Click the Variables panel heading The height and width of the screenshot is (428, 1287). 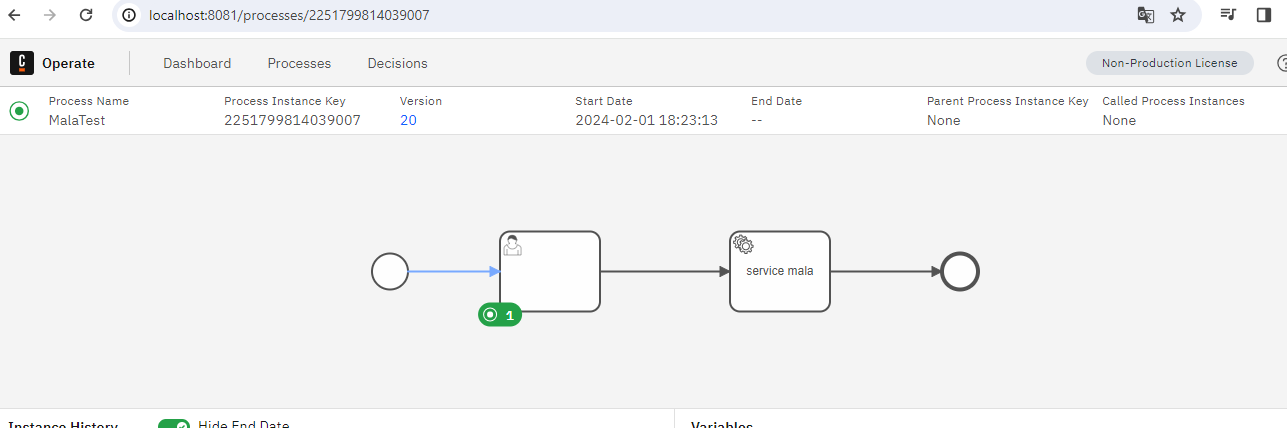[x=722, y=425]
